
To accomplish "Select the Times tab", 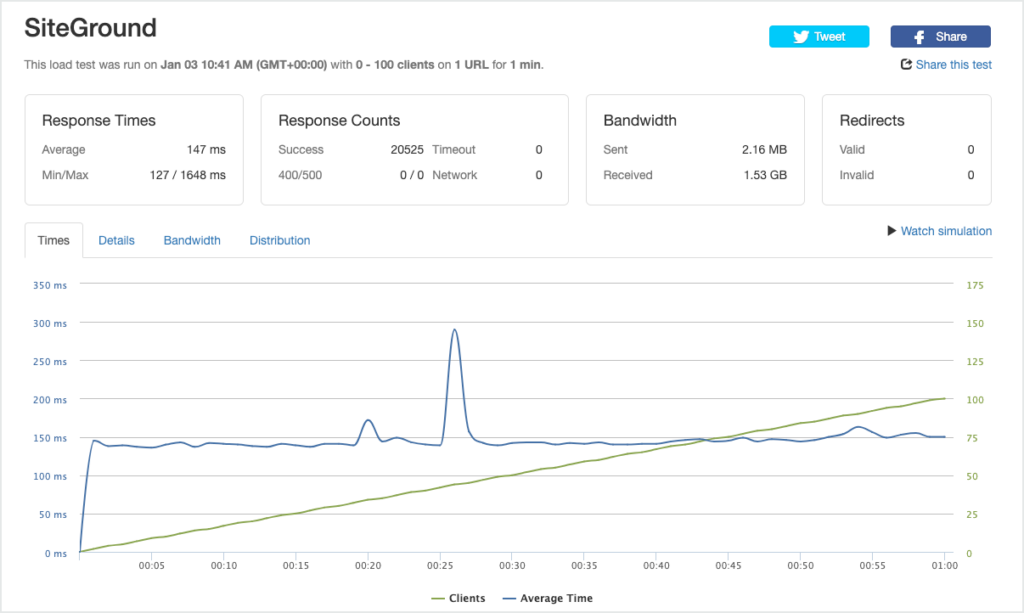I will point(54,241).
